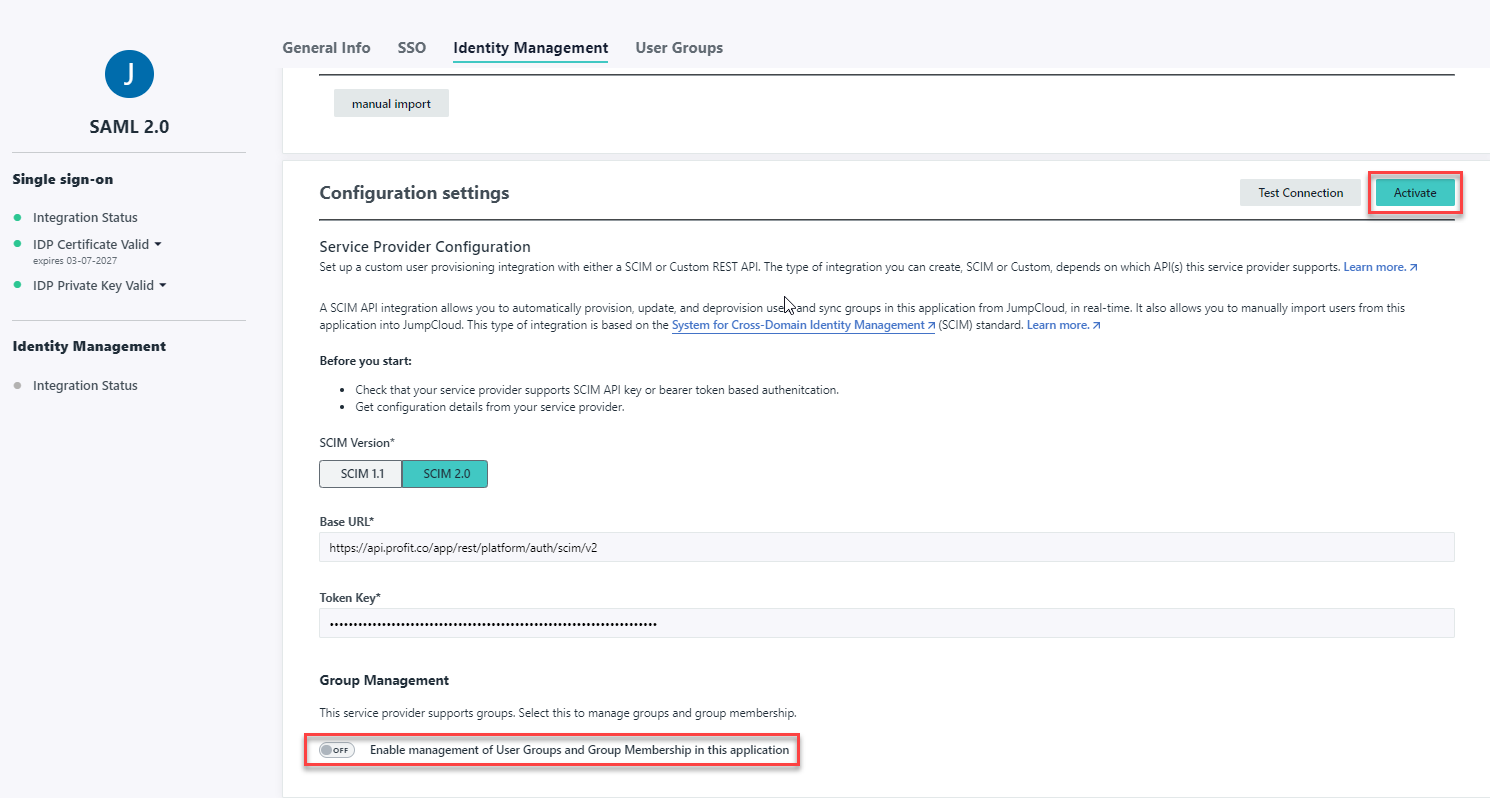Click green status dot beside IDP Certificate Valid
The width and height of the screenshot is (1490, 798).
click(18, 244)
